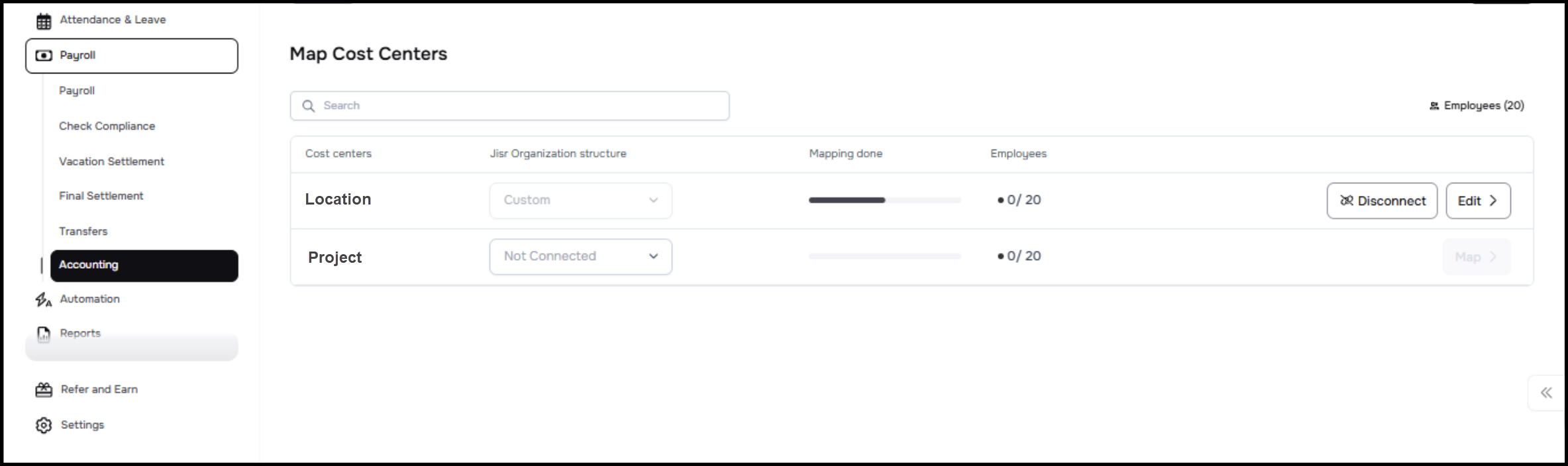This screenshot has width=1568, height=466.
Task: Click the Employees (20) link
Action: 1477,106
